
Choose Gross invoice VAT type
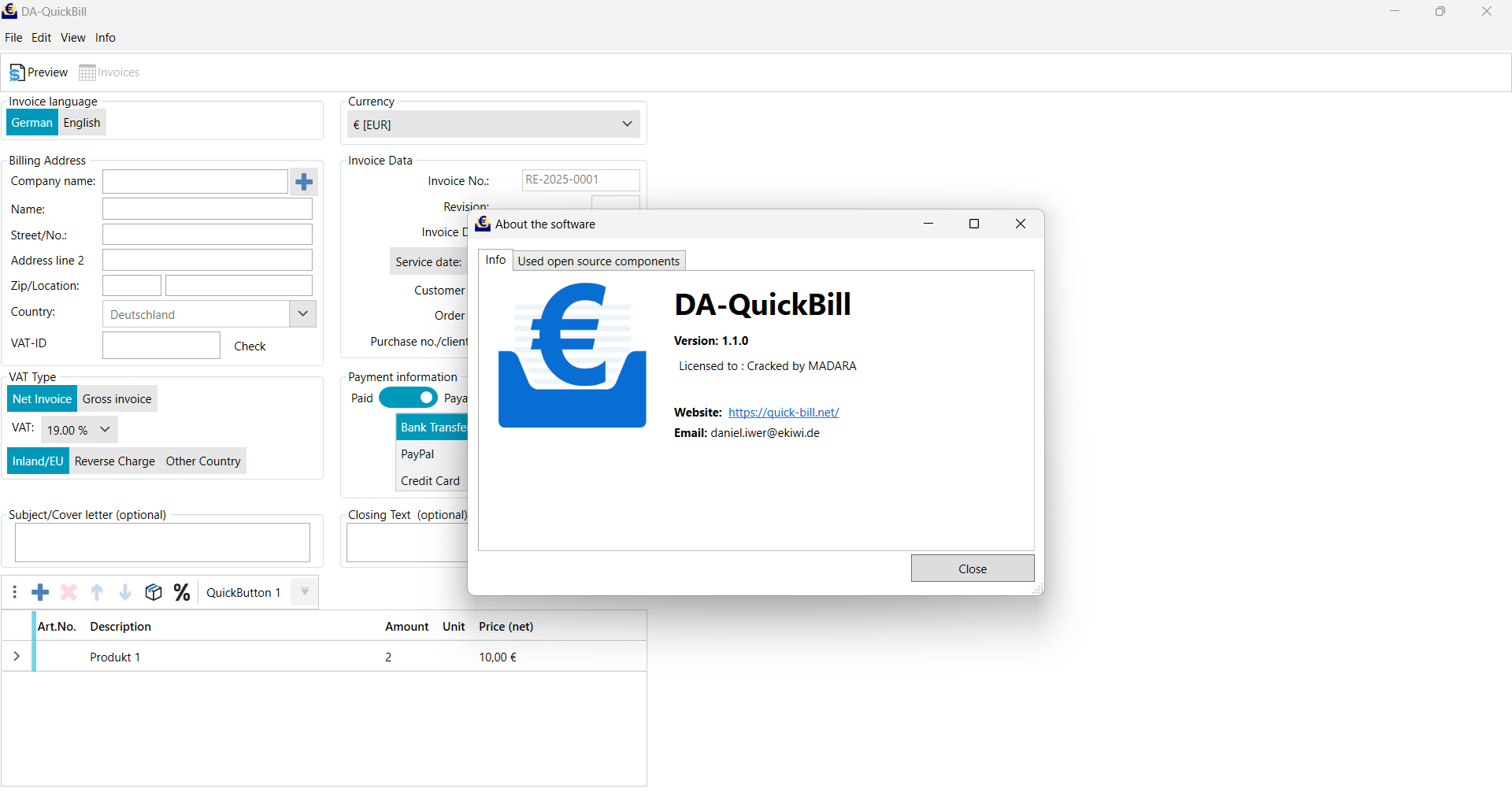pyautogui.click(x=117, y=399)
